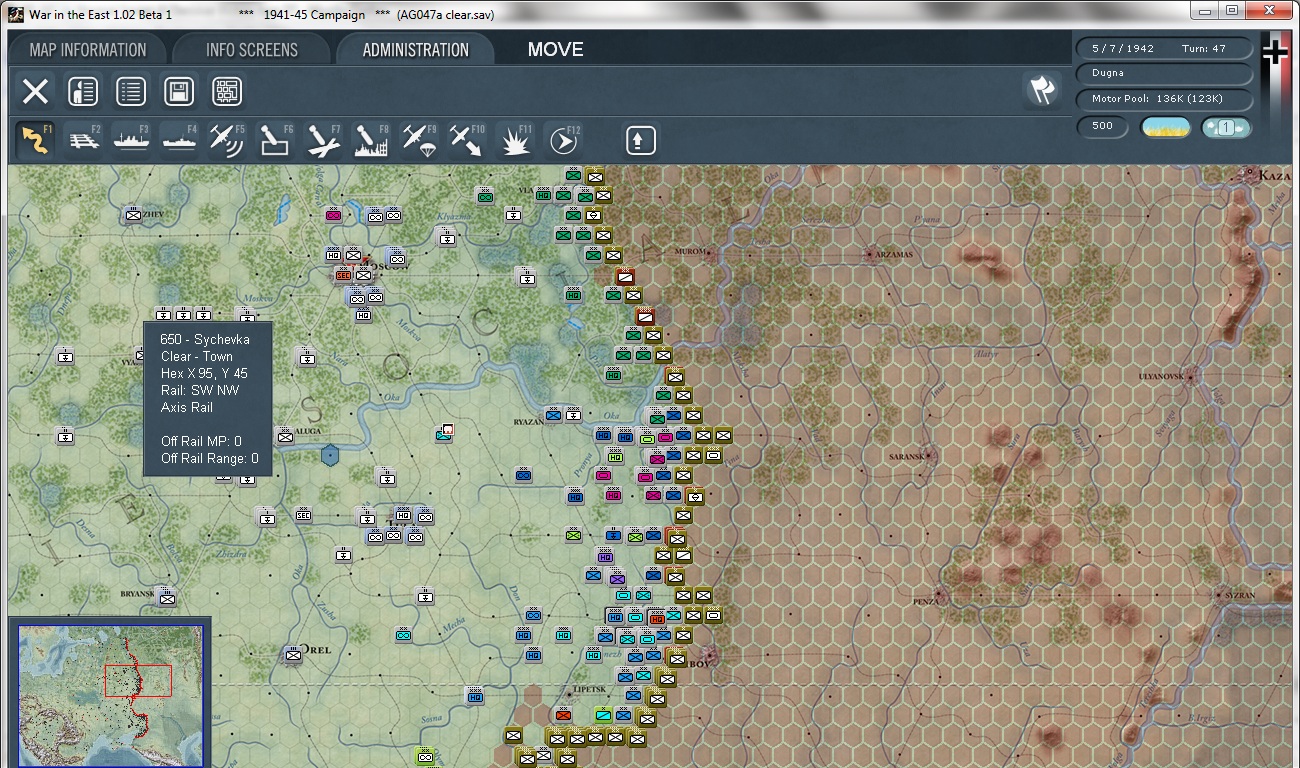
Task: Click the ARZAMAS city label on the map
Action: (895, 255)
